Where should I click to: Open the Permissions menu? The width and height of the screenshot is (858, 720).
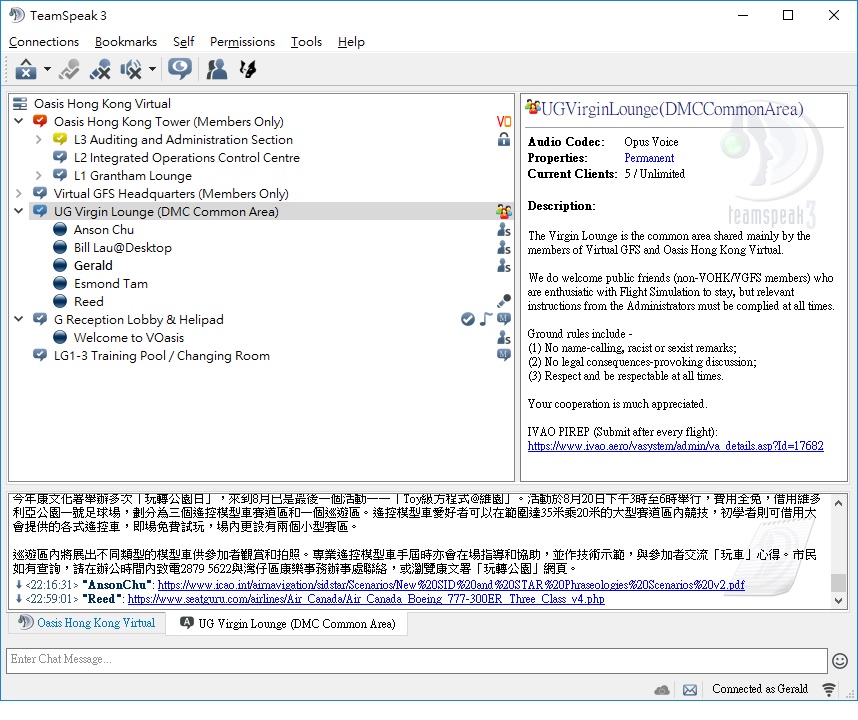coord(242,42)
